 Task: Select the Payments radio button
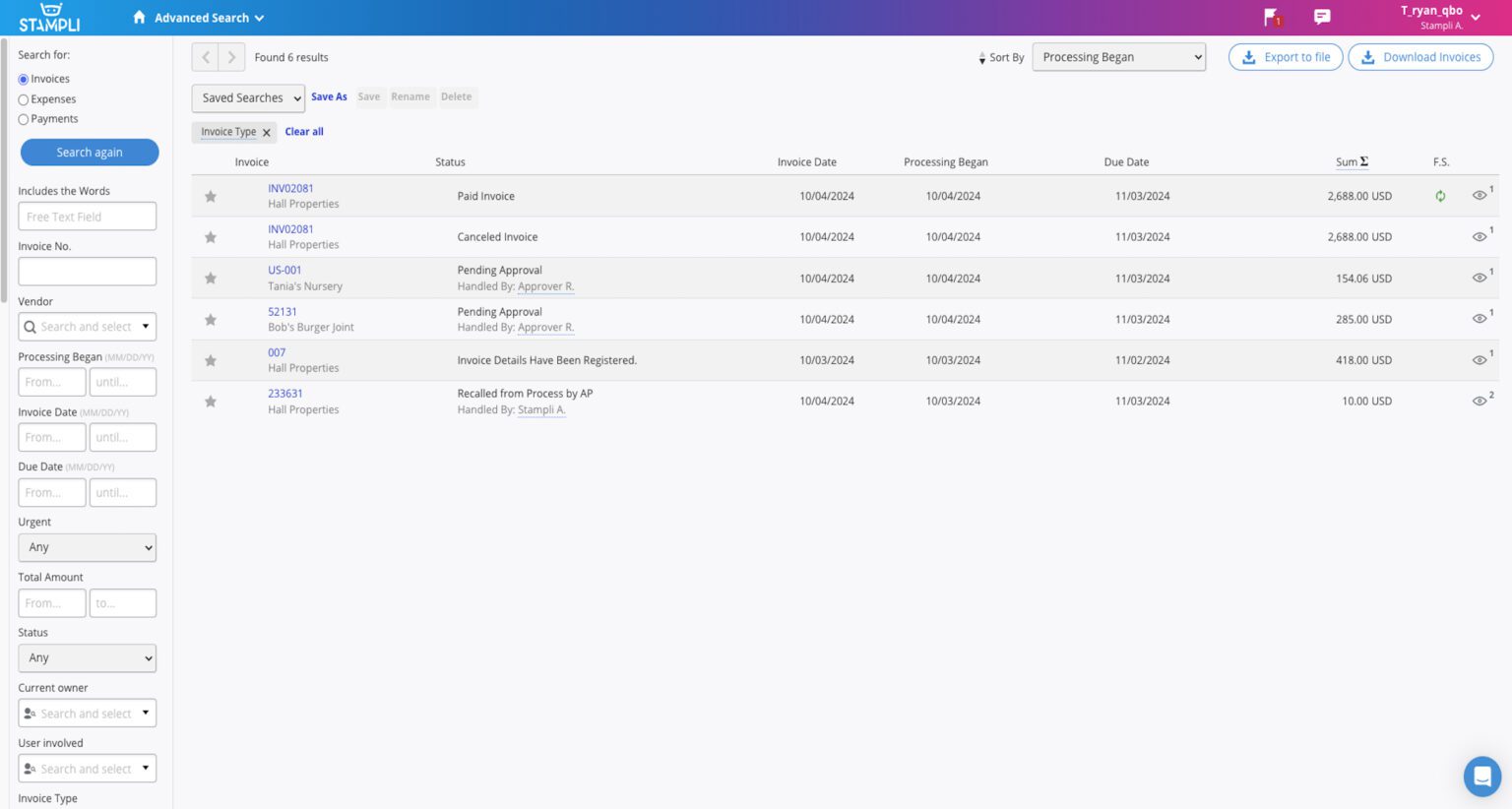coord(23,118)
